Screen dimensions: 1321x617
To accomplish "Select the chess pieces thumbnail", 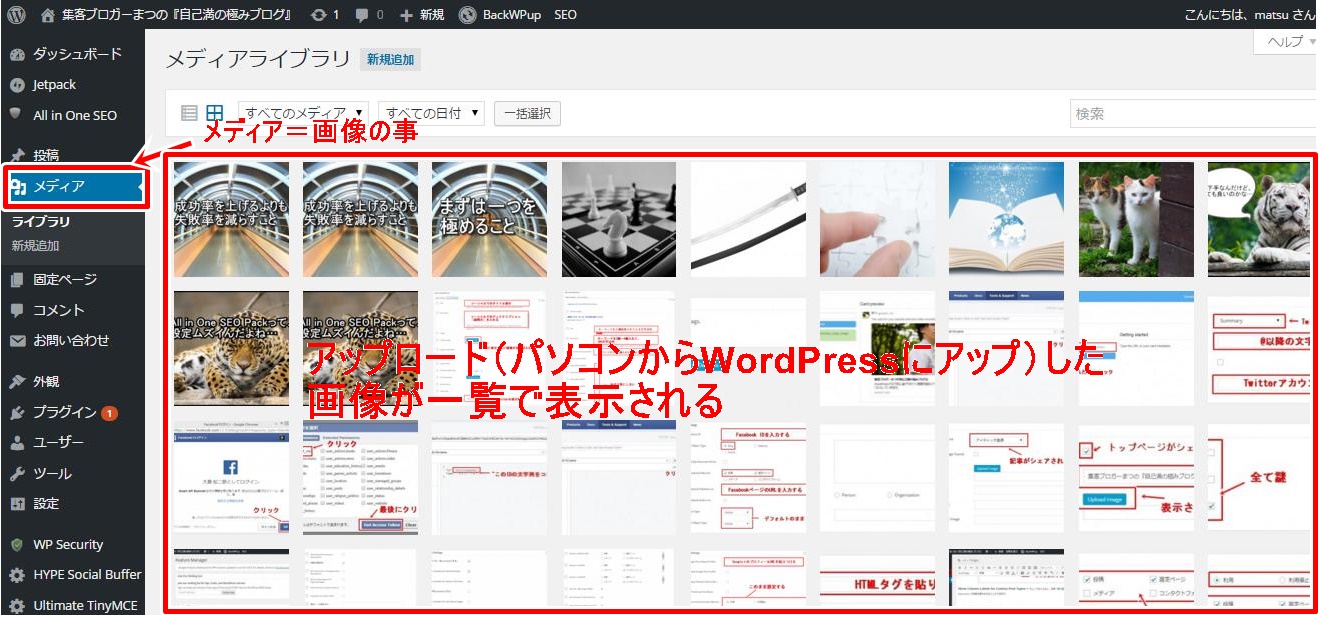I will pos(619,219).
